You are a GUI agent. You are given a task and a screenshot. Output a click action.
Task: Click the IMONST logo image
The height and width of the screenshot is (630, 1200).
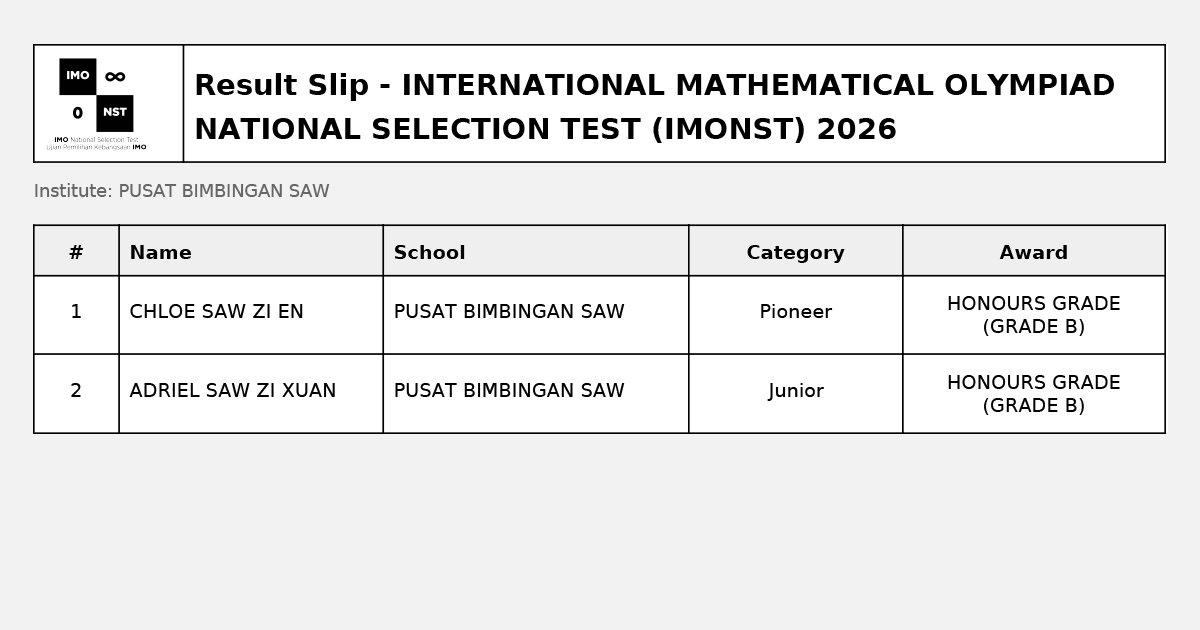96,104
